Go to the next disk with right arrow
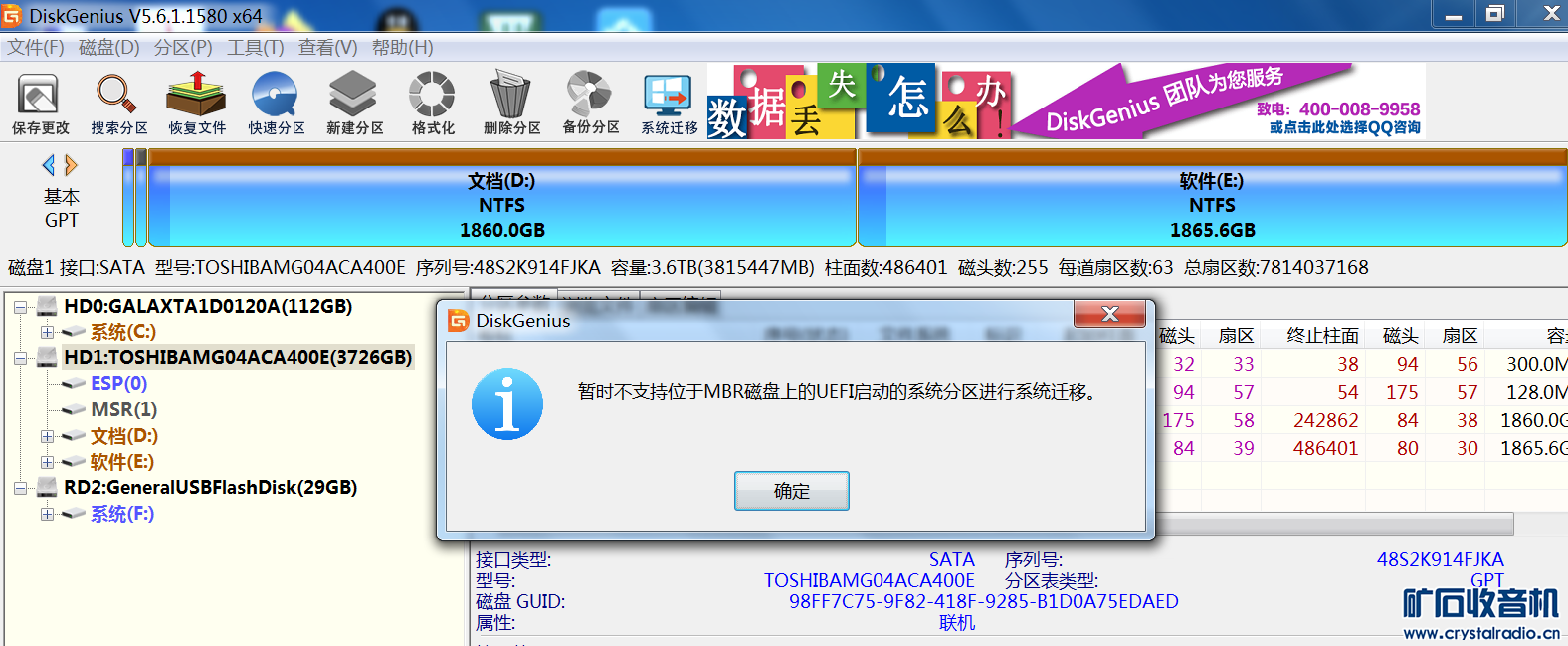Image resolution: width=1568 pixels, height=646 pixels. (x=71, y=165)
